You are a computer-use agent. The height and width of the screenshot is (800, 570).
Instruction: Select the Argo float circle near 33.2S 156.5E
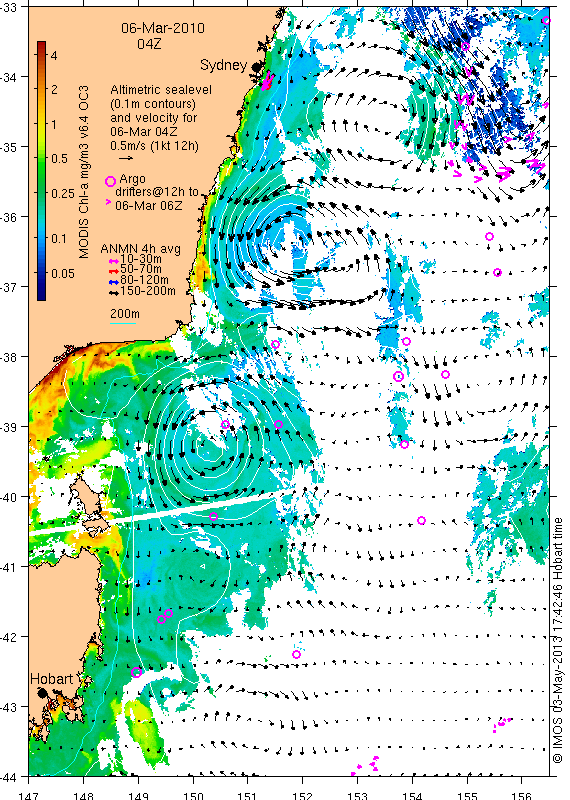click(546, 20)
